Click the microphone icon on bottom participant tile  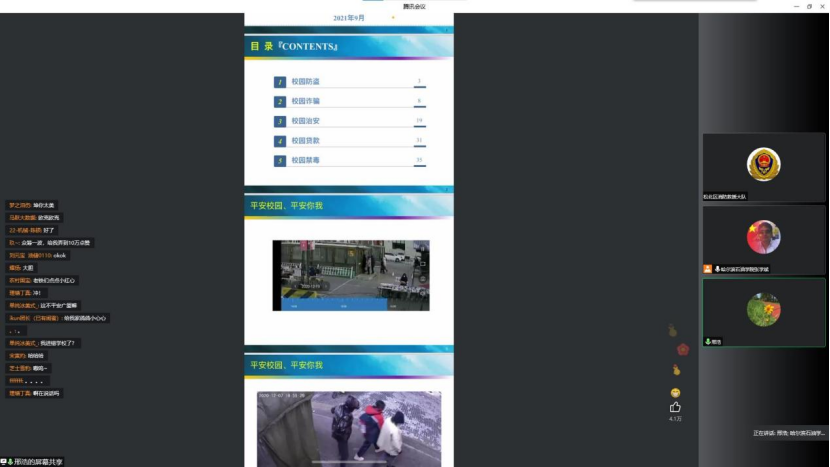(708, 341)
